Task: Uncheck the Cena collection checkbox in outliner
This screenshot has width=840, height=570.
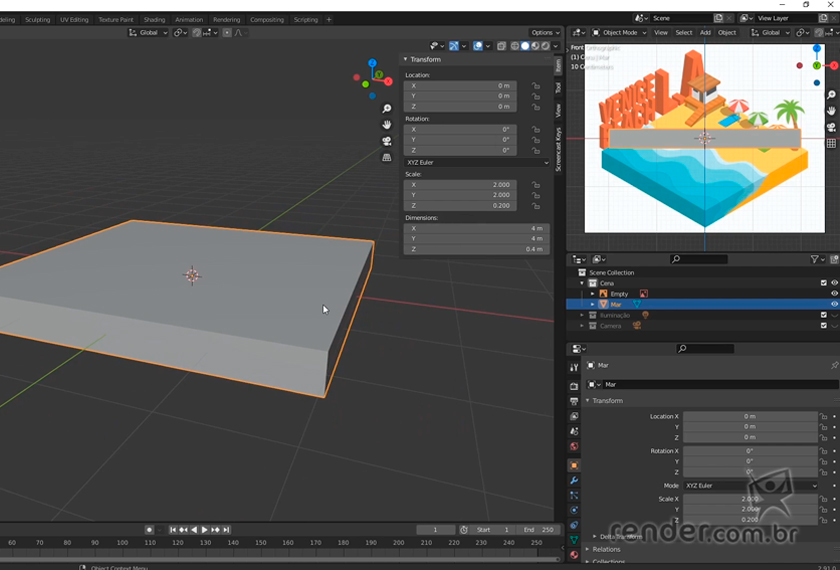Action: coord(824,283)
